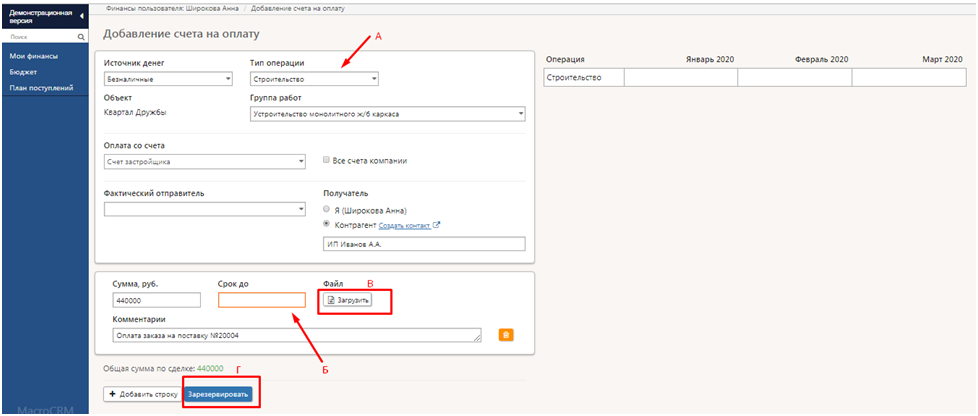Expand the Оплата со счета dropdown
This screenshot has height=416, width=978.
point(204,162)
